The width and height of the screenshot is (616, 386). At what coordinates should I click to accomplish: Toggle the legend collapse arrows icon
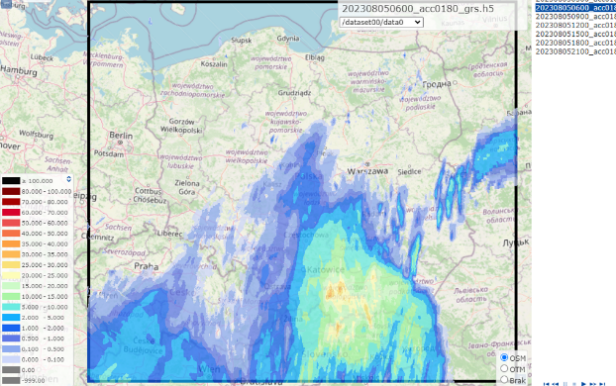tap(69, 179)
